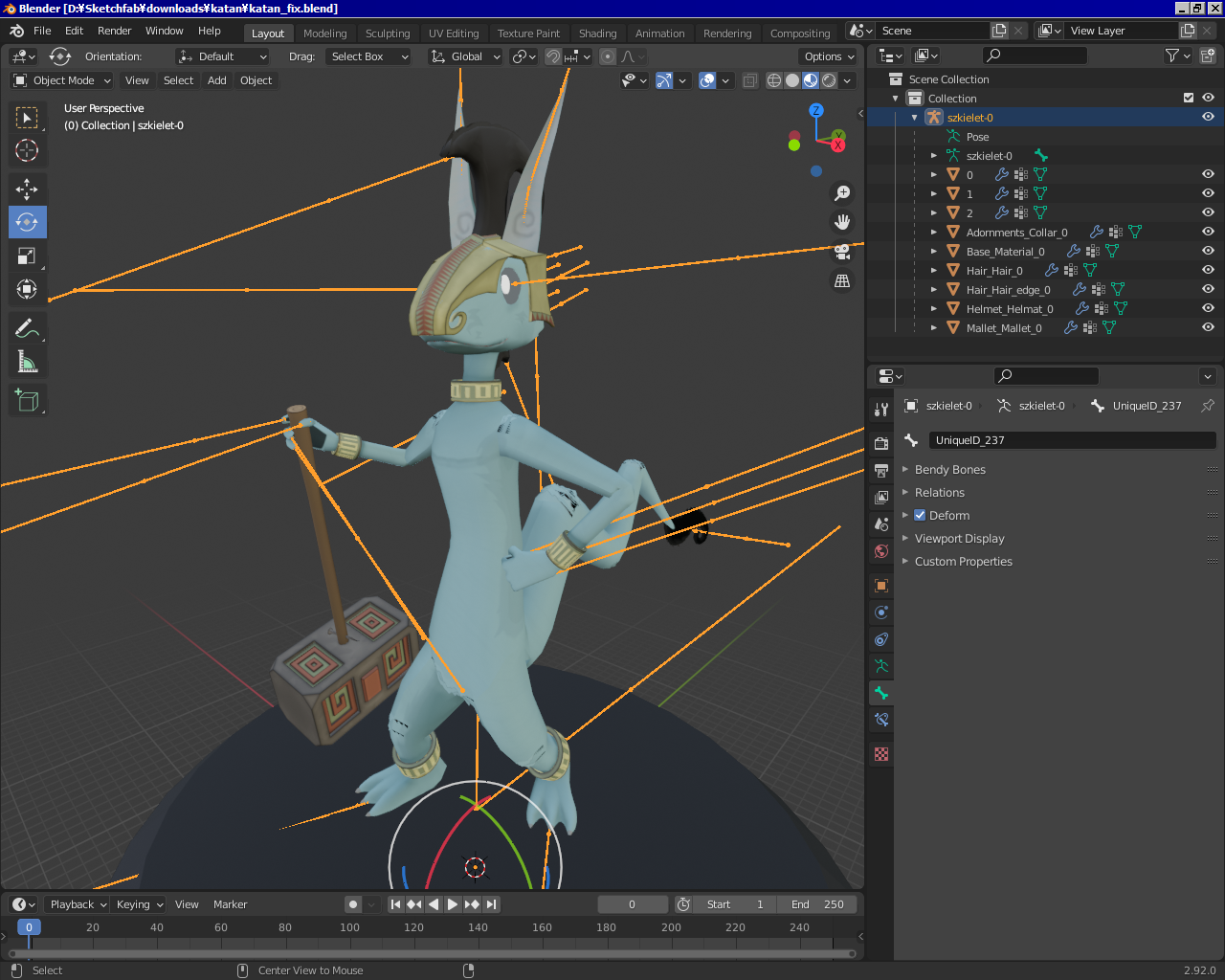Click the Options button in the header
The width and height of the screenshot is (1225, 980).
pos(829,56)
